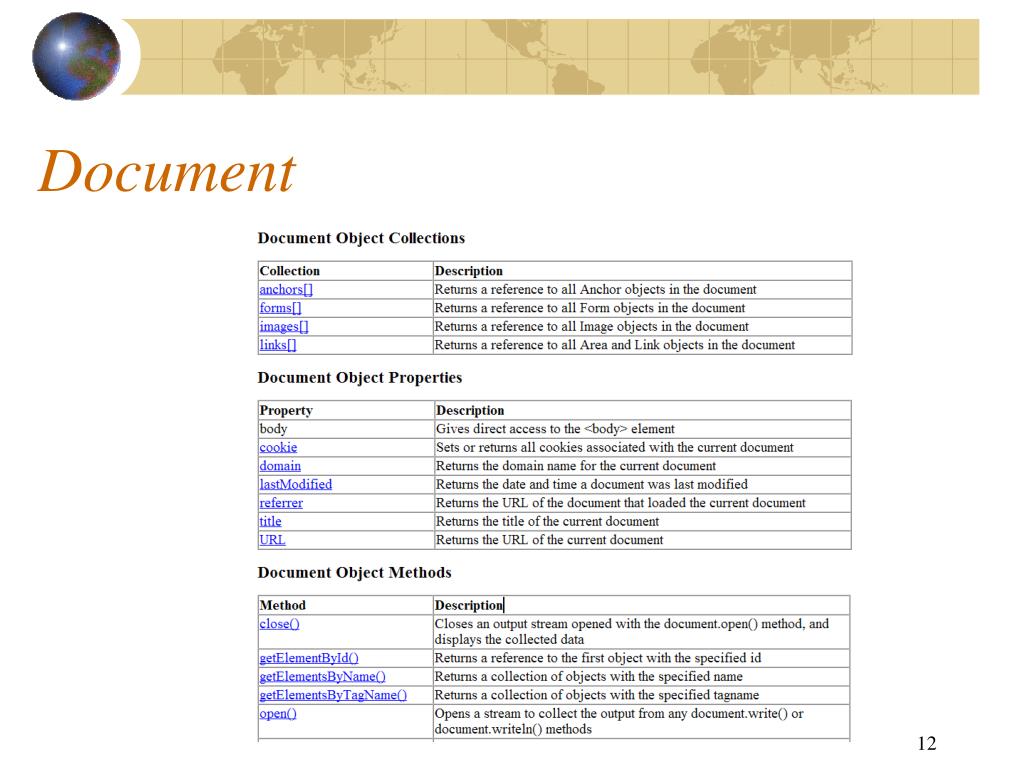
Task: Open the anchors[] collection link
Action: point(286,289)
